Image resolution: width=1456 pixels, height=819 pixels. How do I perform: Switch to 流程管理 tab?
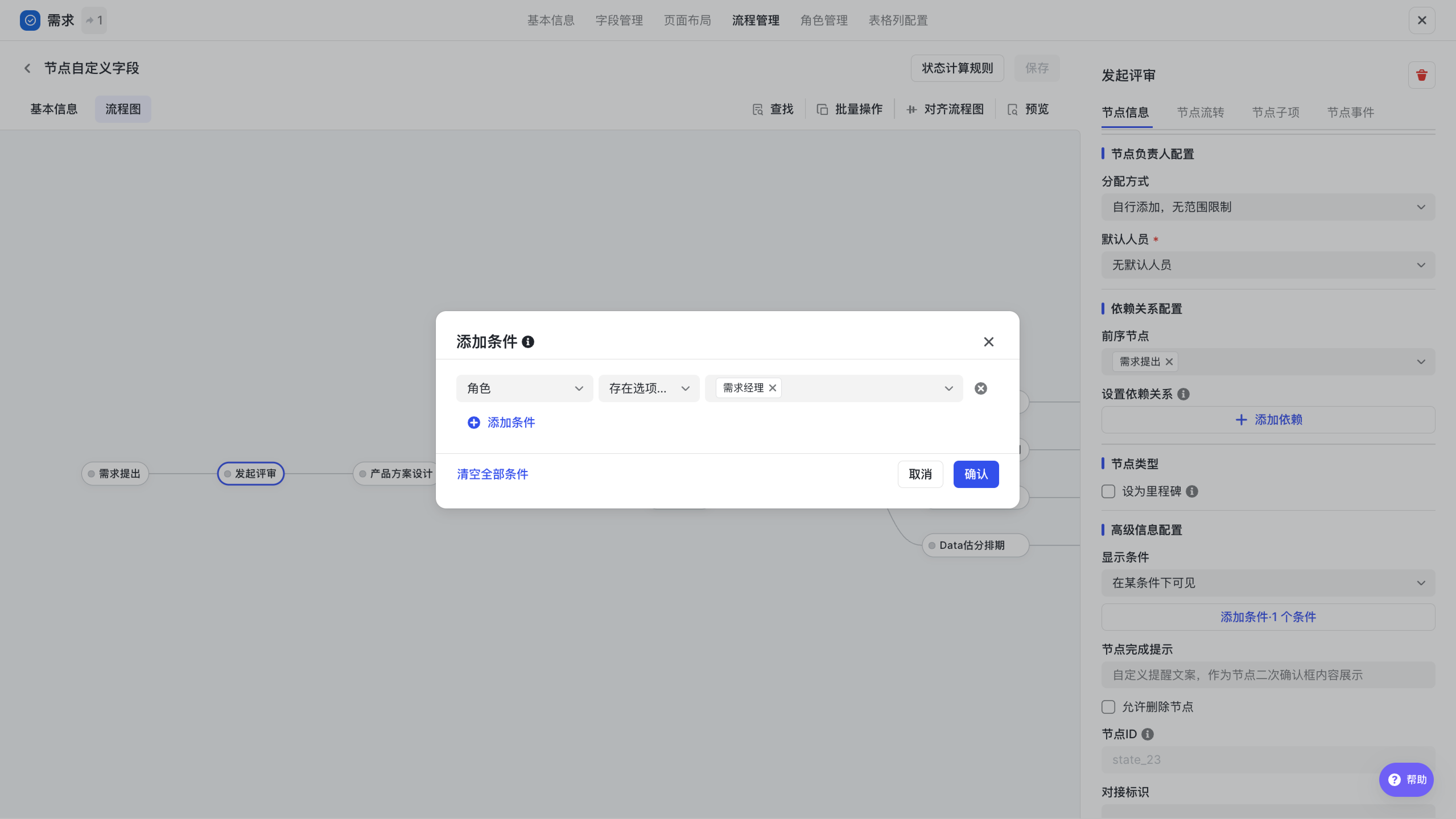pos(756,20)
